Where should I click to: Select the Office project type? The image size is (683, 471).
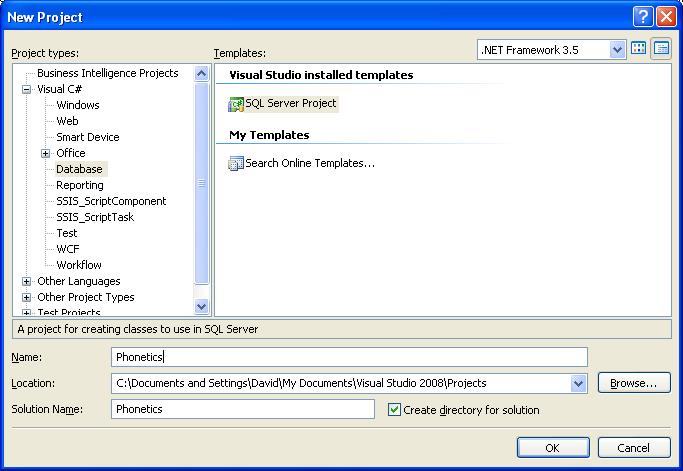[x=71, y=153]
